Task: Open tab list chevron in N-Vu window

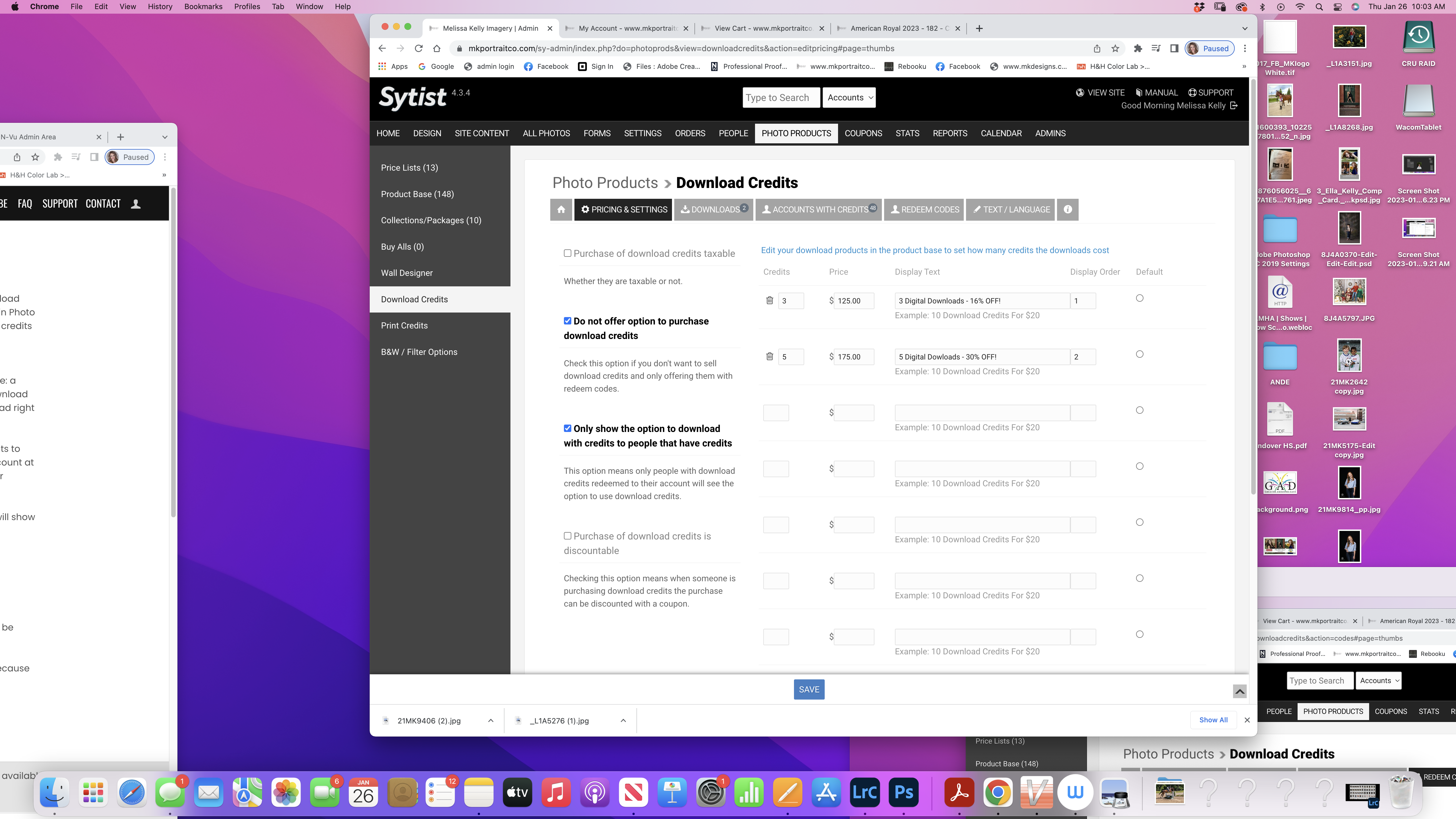Action: point(164,137)
